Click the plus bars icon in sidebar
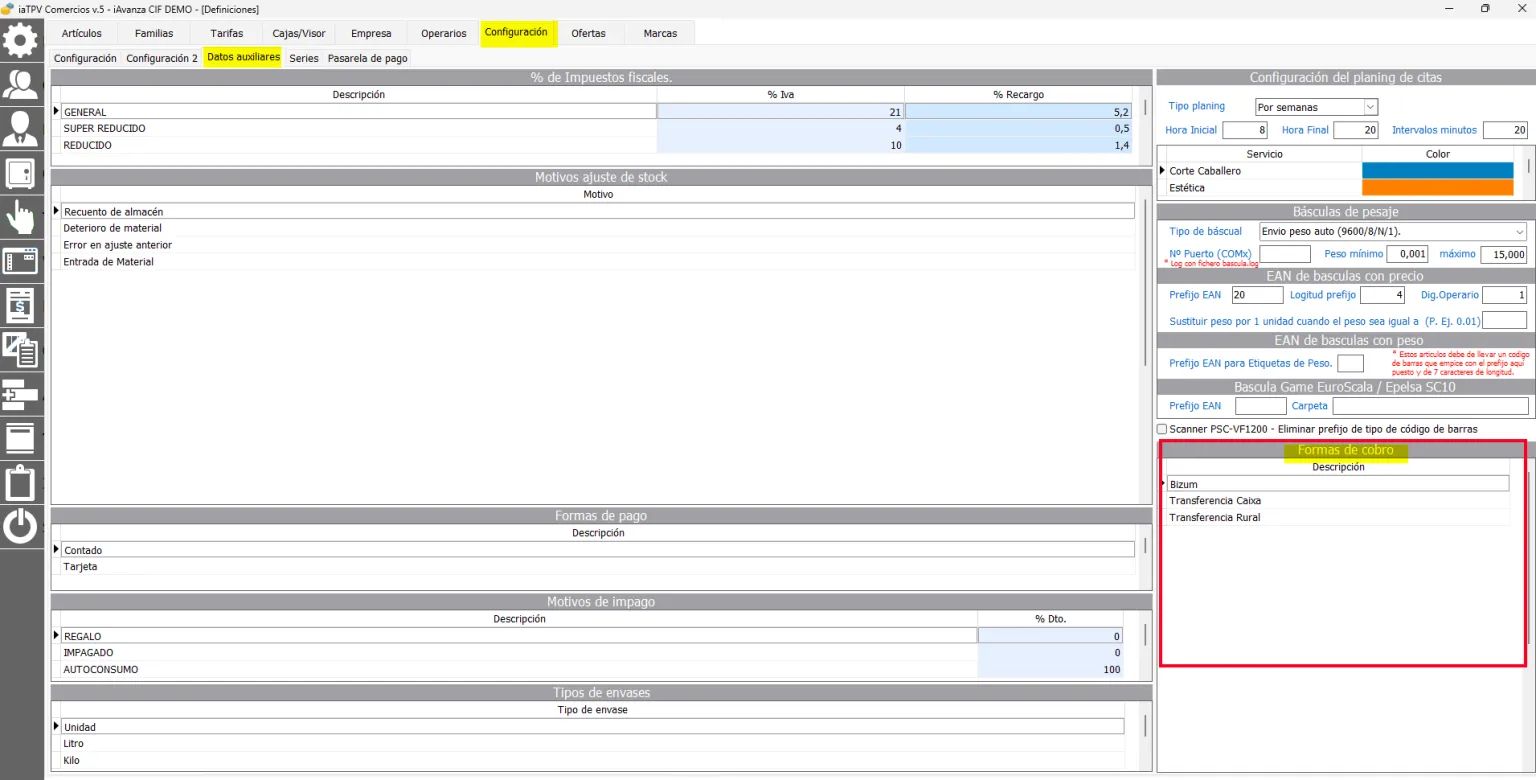 click(x=21, y=393)
